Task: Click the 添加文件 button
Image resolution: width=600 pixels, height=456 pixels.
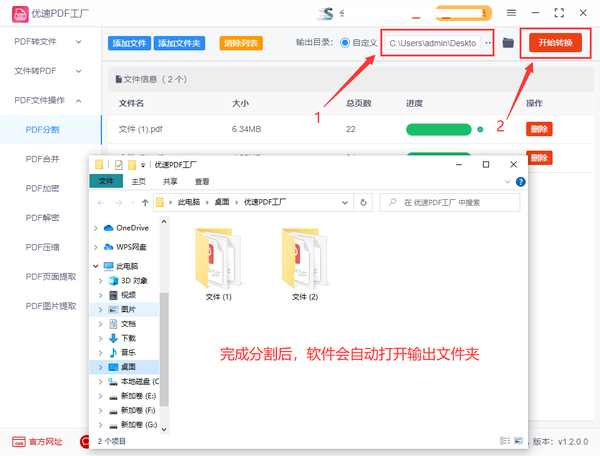Action: (x=129, y=43)
